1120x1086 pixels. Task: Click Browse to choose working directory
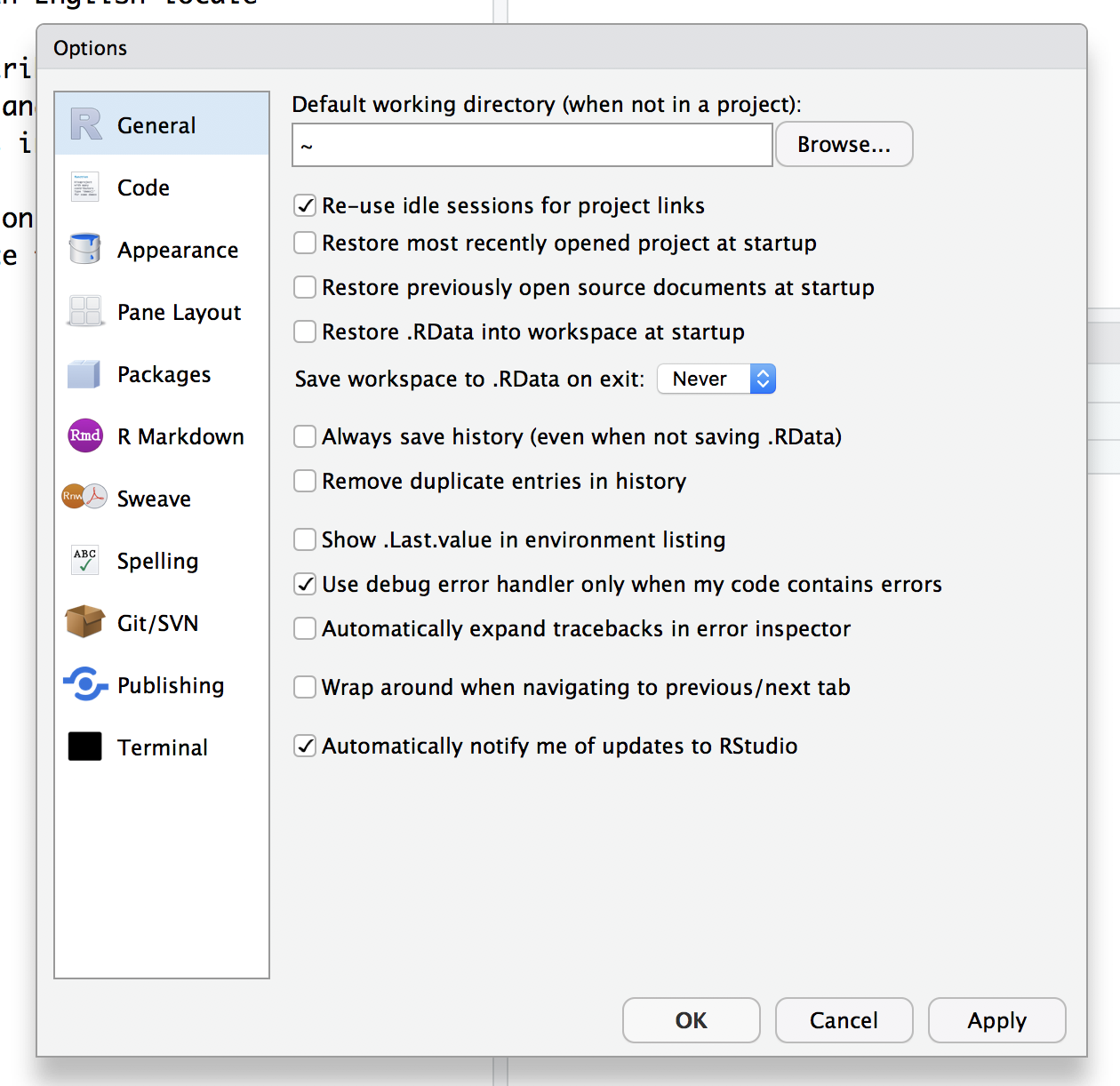pyautogui.click(x=844, y=145)
